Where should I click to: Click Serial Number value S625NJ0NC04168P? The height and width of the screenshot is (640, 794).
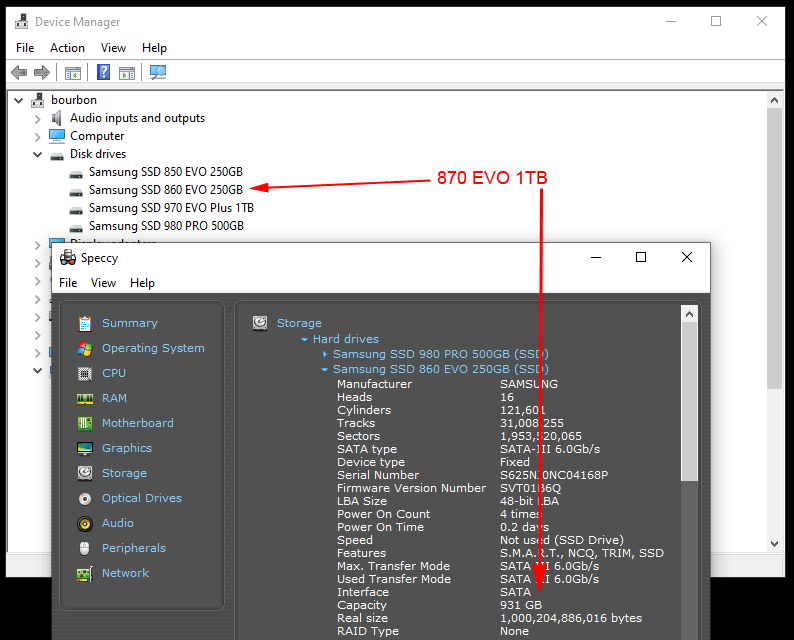(554, 475)
